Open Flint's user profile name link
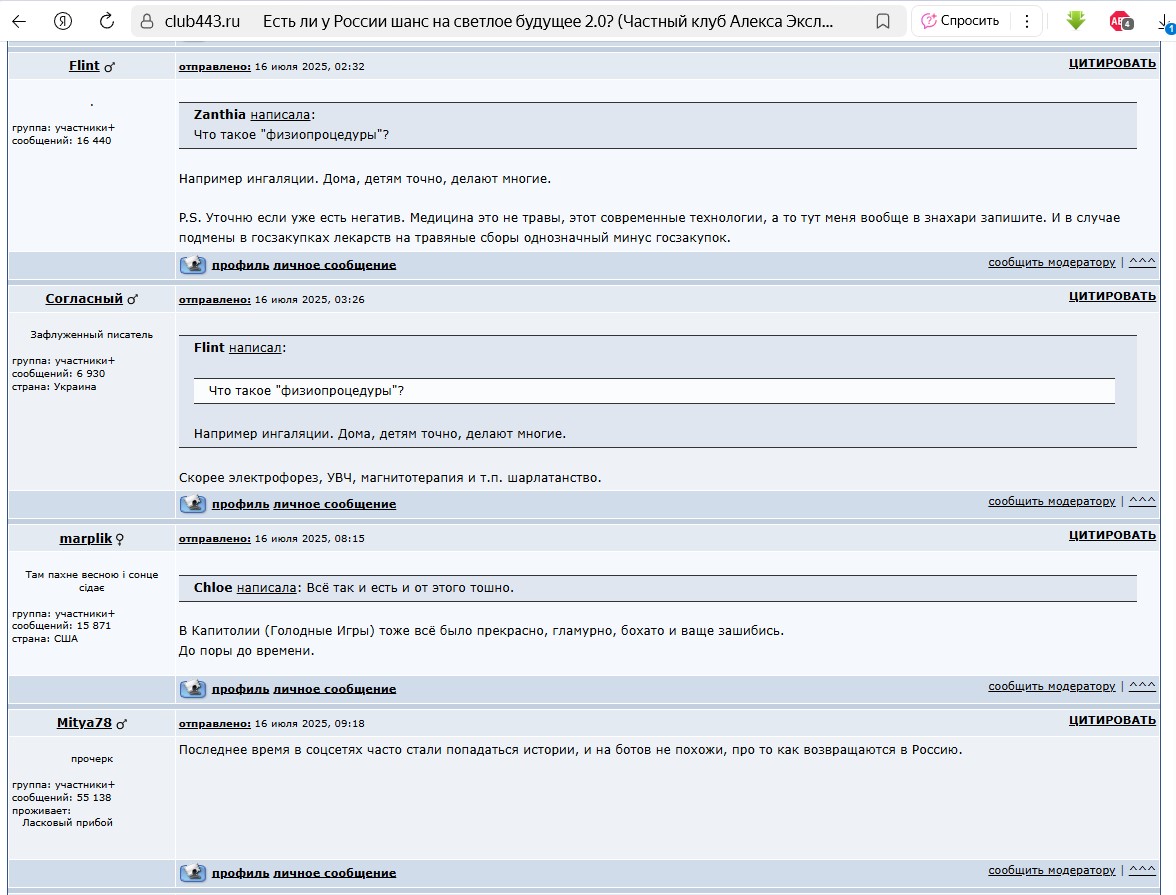Image resolution: width=1176 pixels, height=895 pixels. (84, 65)
